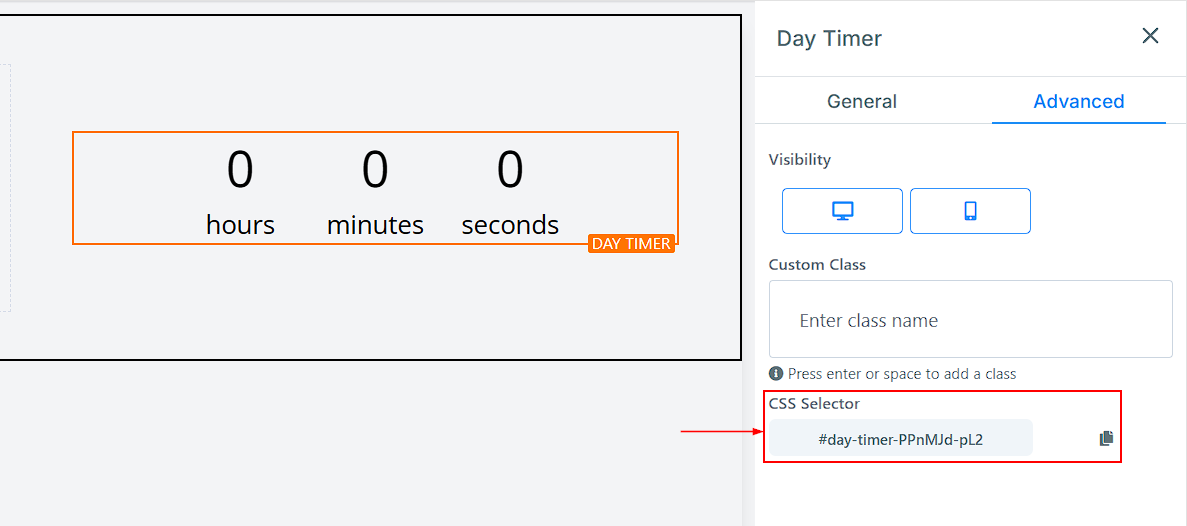The height and width of the screenshot is (526, 1187).
Task: Select the #day-timer-PPnMJd-pL2 selector value
Action: [900, 439]
